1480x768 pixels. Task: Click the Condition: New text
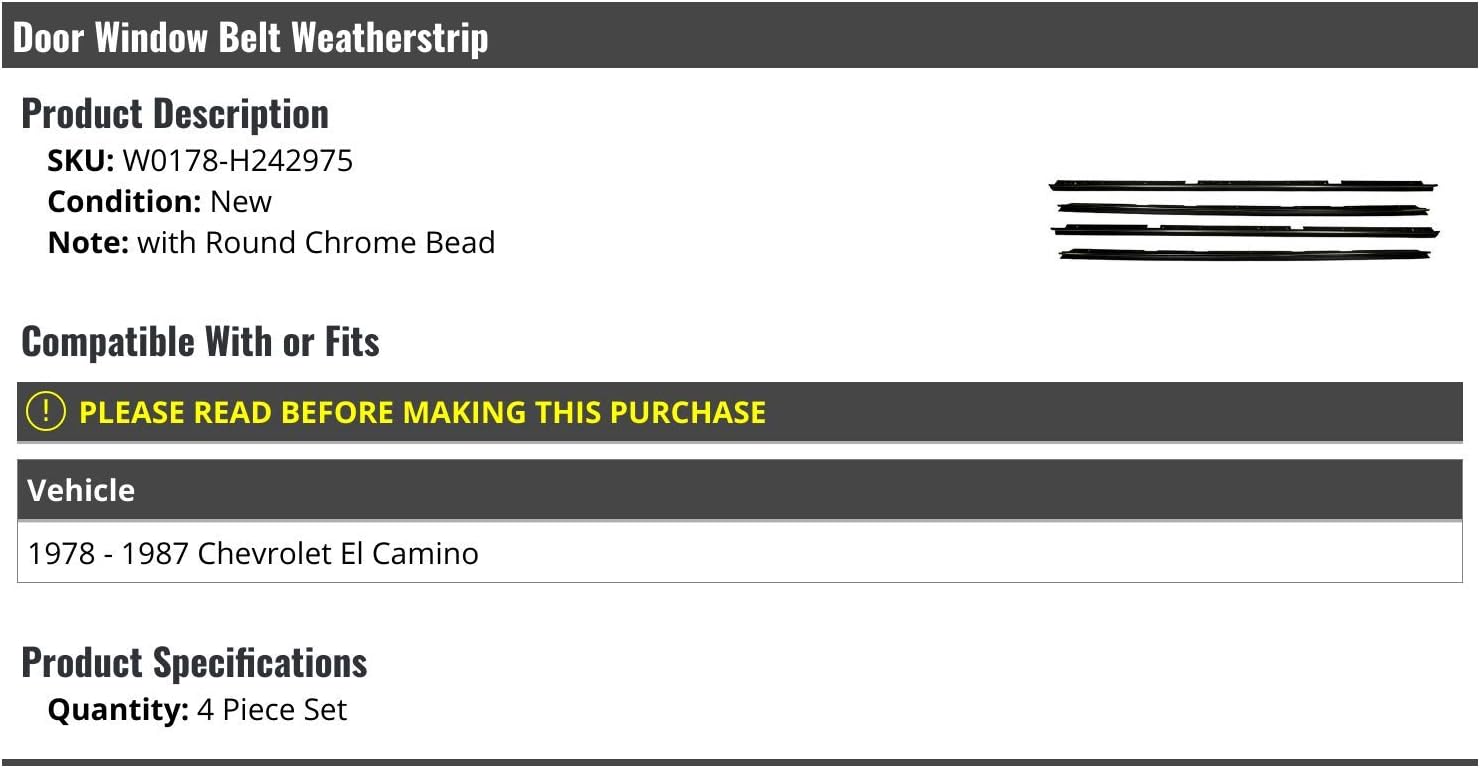[159, 201]
